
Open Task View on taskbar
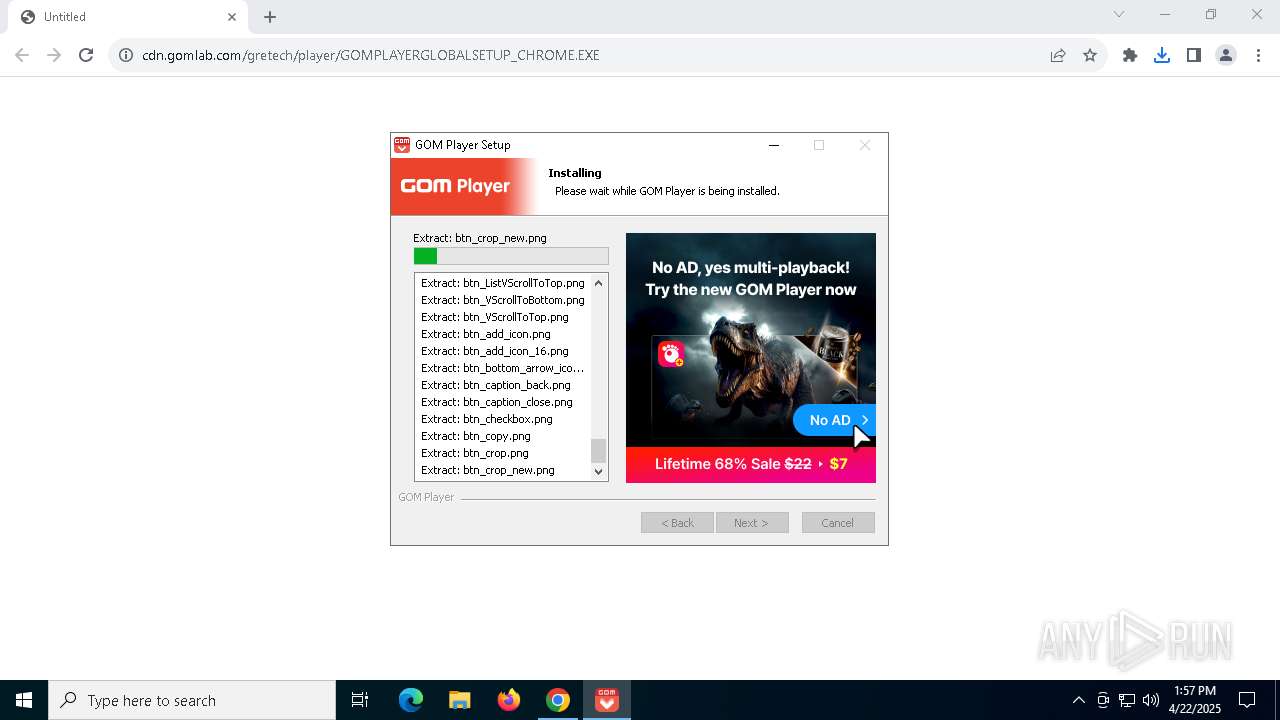[360, 700]
